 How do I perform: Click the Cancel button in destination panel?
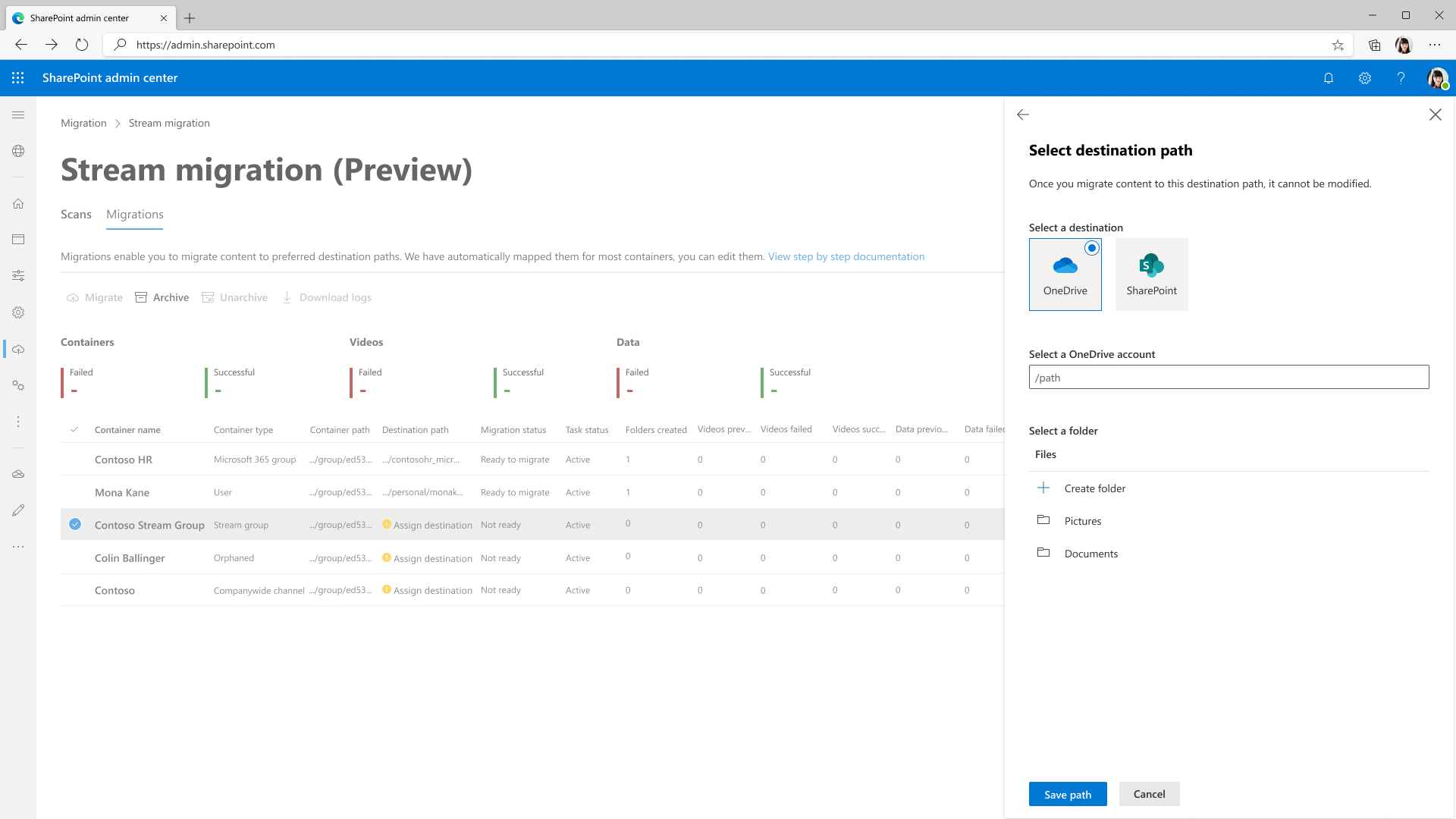pyautogui.click(x=1149, y=794)
